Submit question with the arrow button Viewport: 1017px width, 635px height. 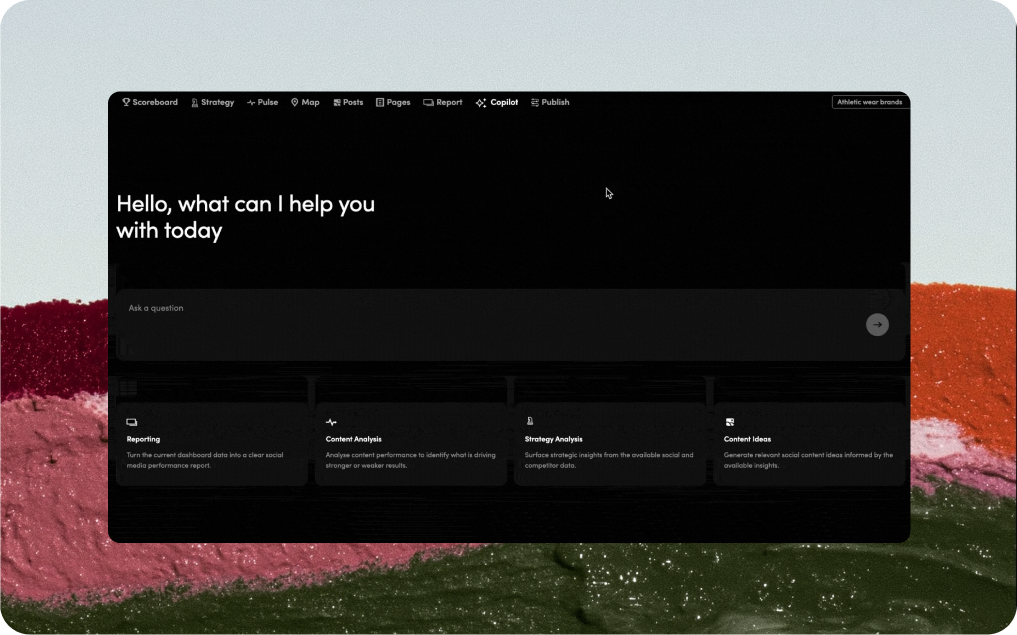(877, 325)
